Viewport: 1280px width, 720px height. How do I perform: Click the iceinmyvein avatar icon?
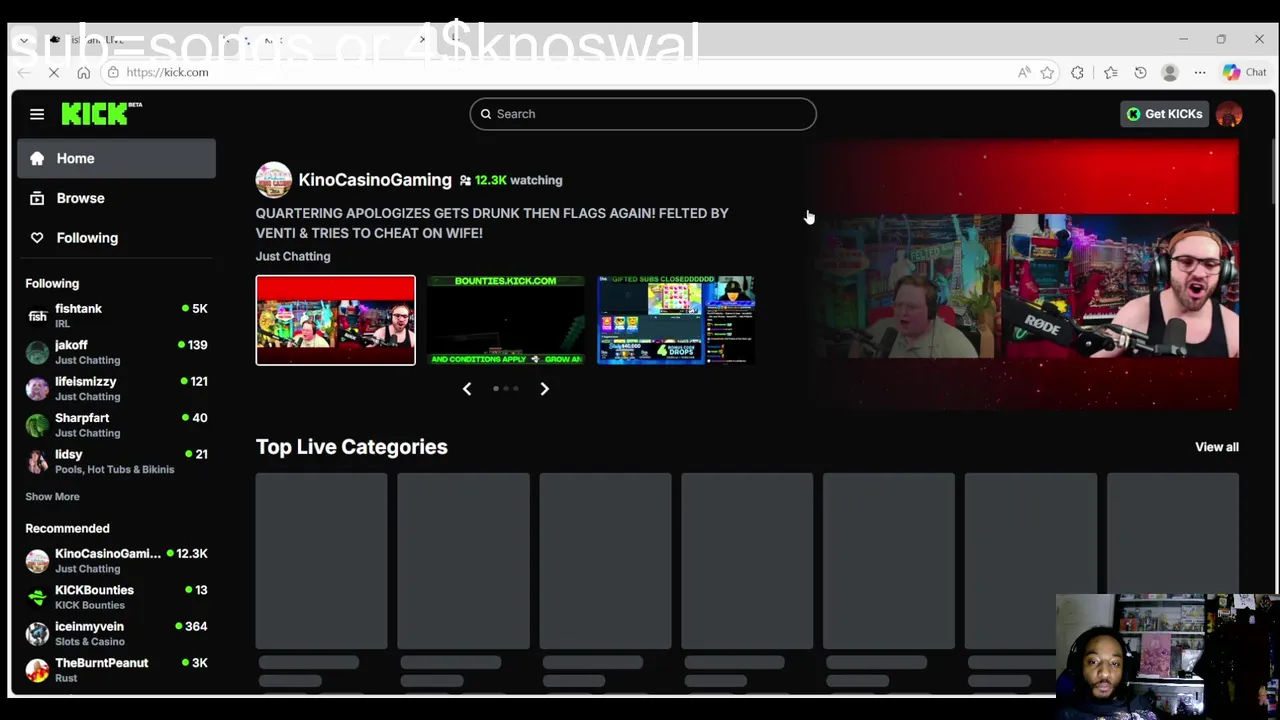click(x=37, y=633)
